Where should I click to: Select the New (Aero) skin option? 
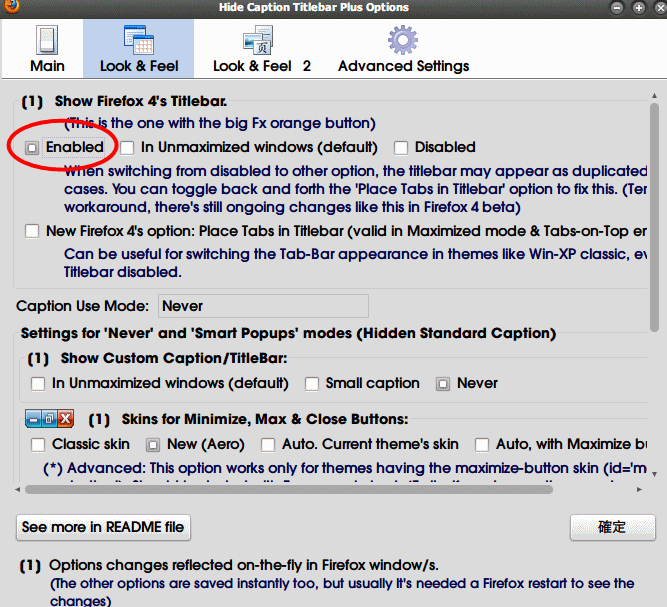(154, 445)
